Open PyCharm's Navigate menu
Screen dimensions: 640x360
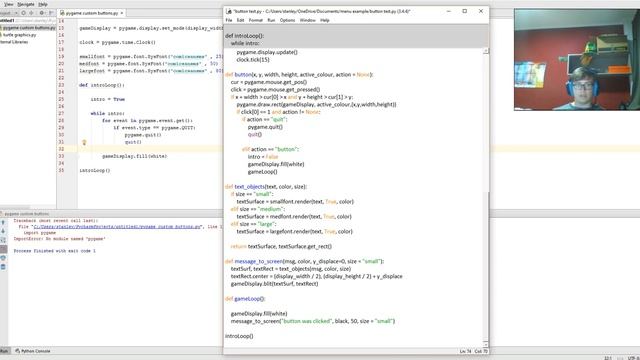(x=26, y=4)
